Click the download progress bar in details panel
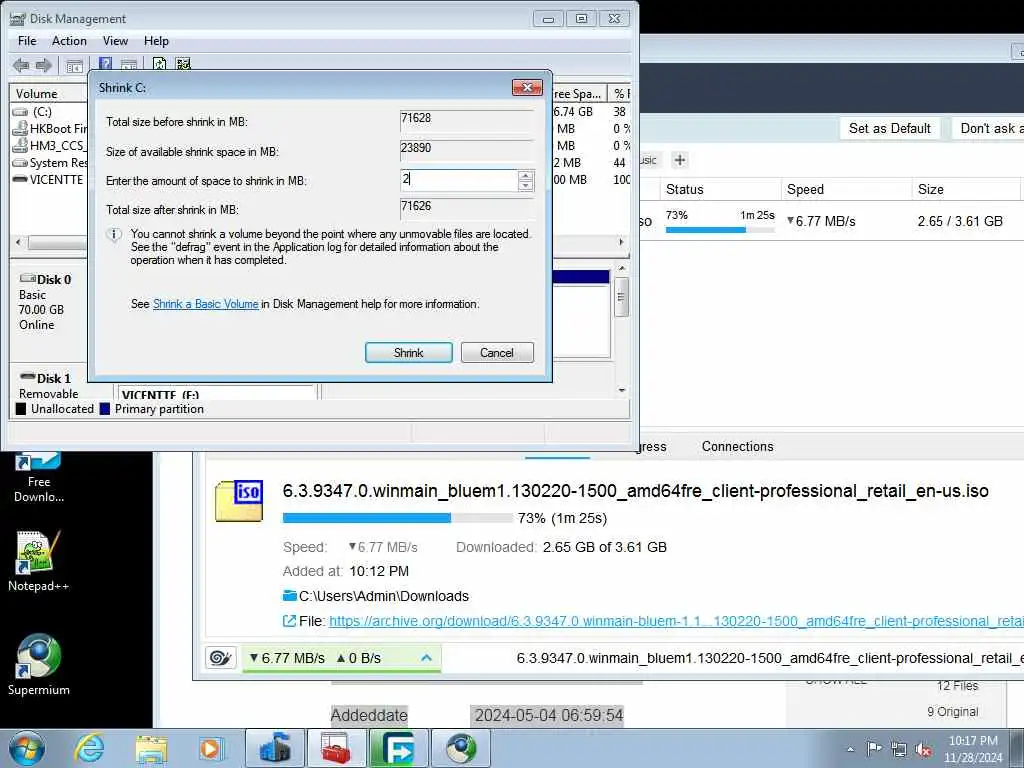Viewport: 1024px width, 768px height. click(397, 518)
